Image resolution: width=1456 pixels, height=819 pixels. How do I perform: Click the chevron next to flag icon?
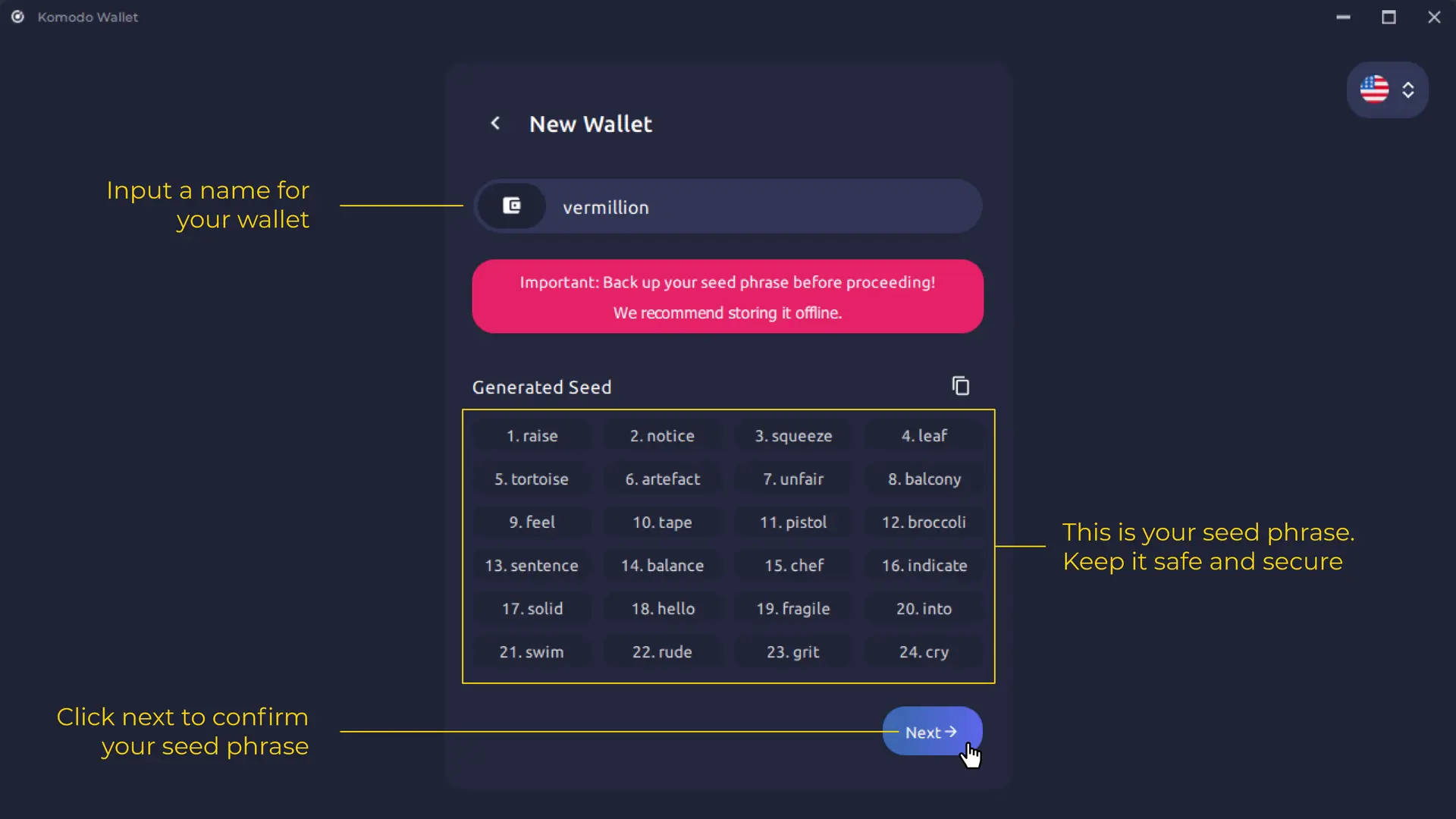click(1408, 90)
